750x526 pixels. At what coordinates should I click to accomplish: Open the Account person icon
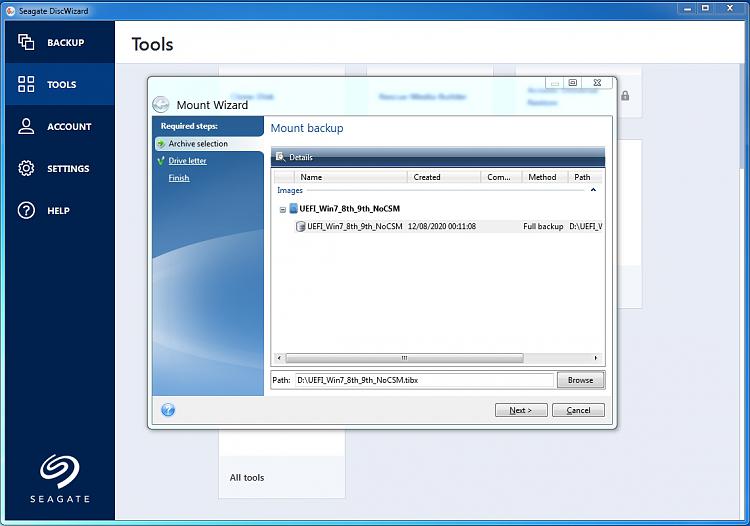pos(26,126)
